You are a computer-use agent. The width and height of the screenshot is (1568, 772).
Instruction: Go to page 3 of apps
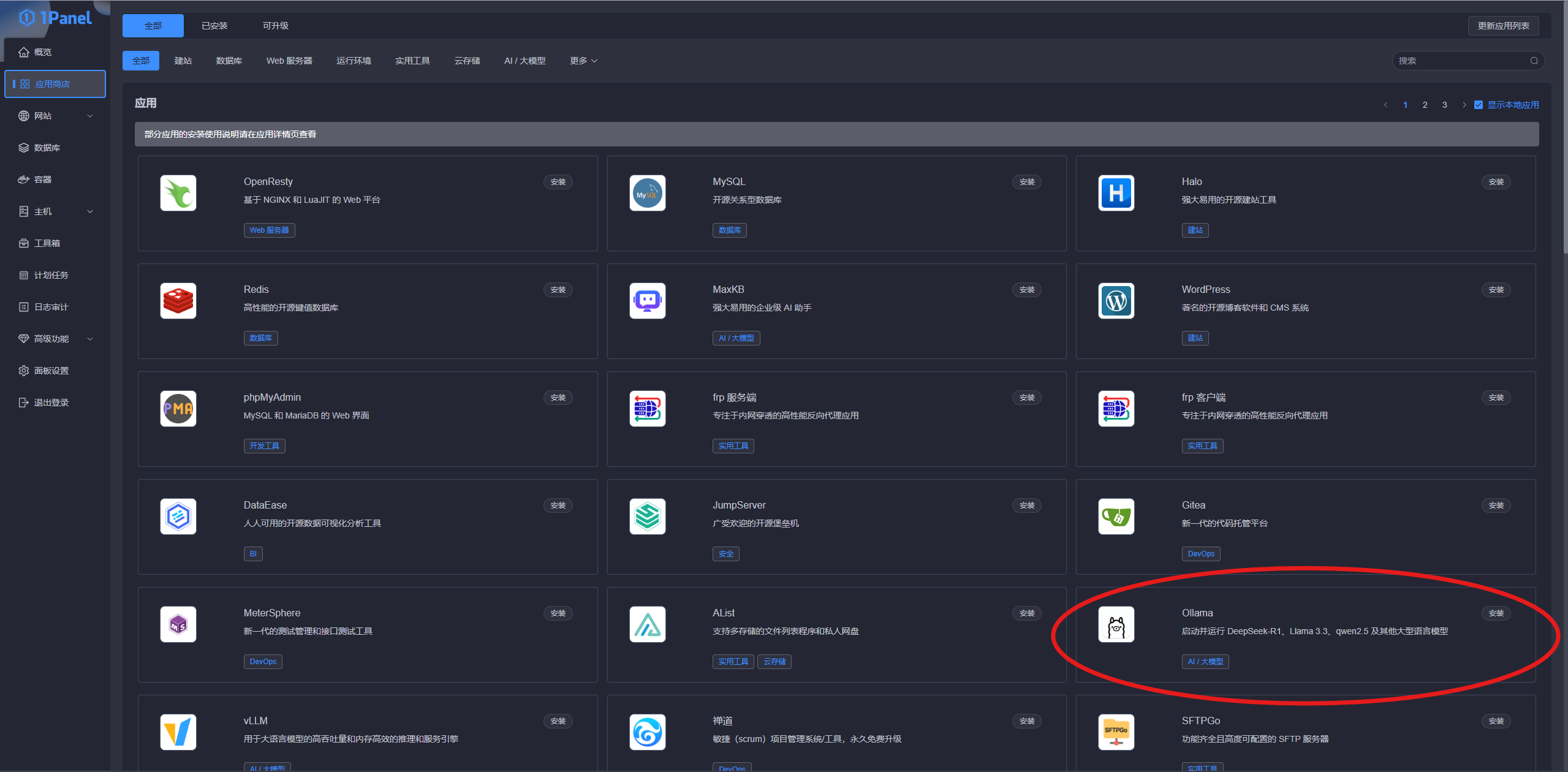tap(1444, 105)
